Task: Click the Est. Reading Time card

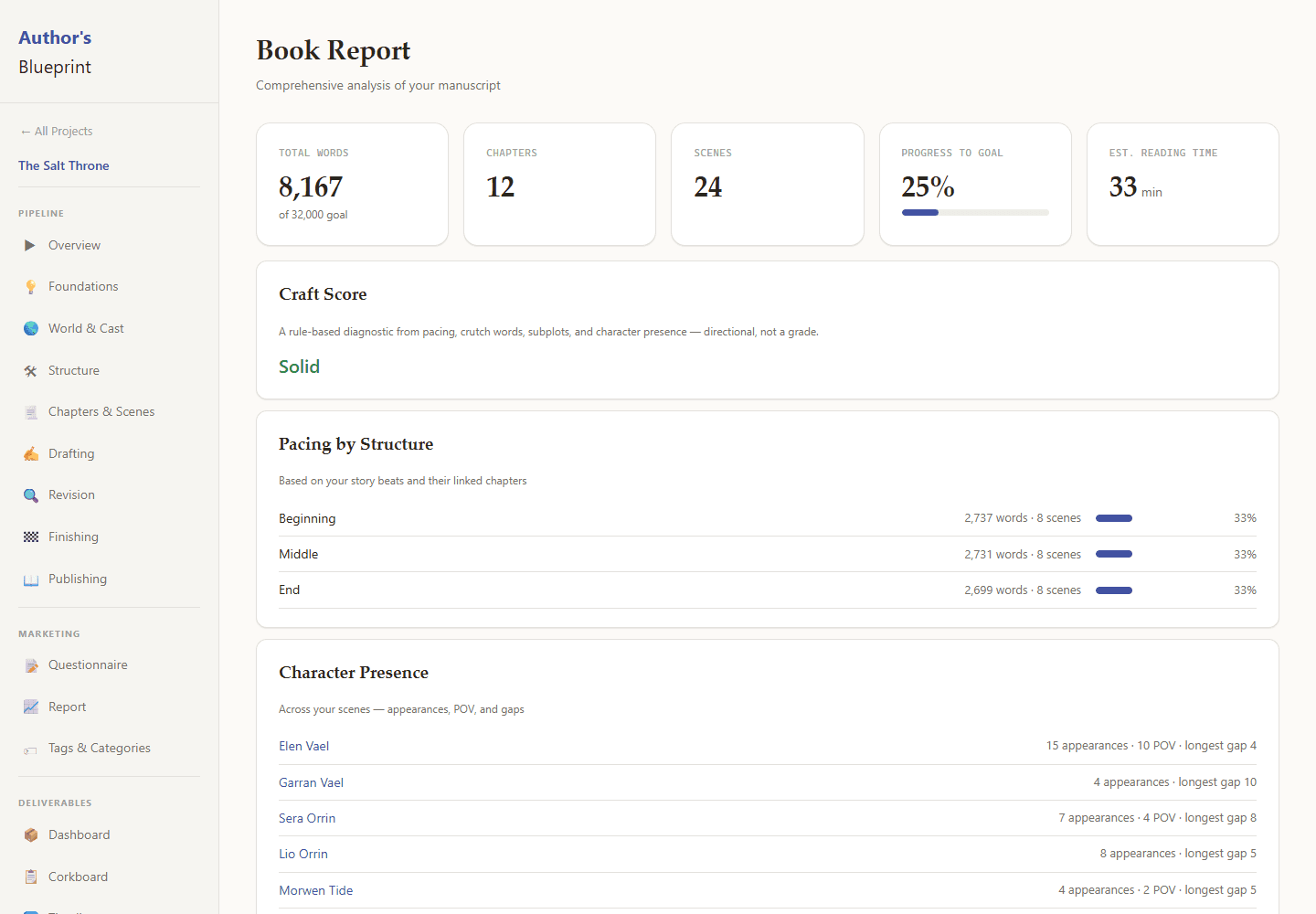Action: pyautogui.click(x=1183, y=185)
